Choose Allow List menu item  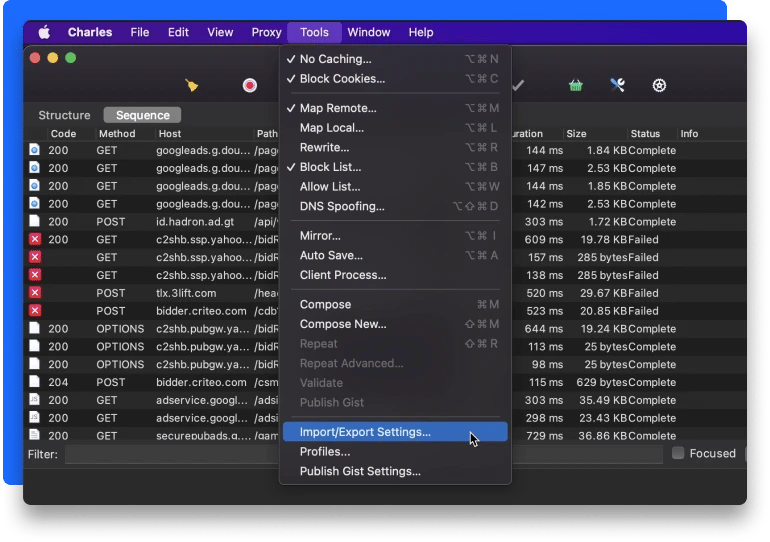tap(395, 187)
